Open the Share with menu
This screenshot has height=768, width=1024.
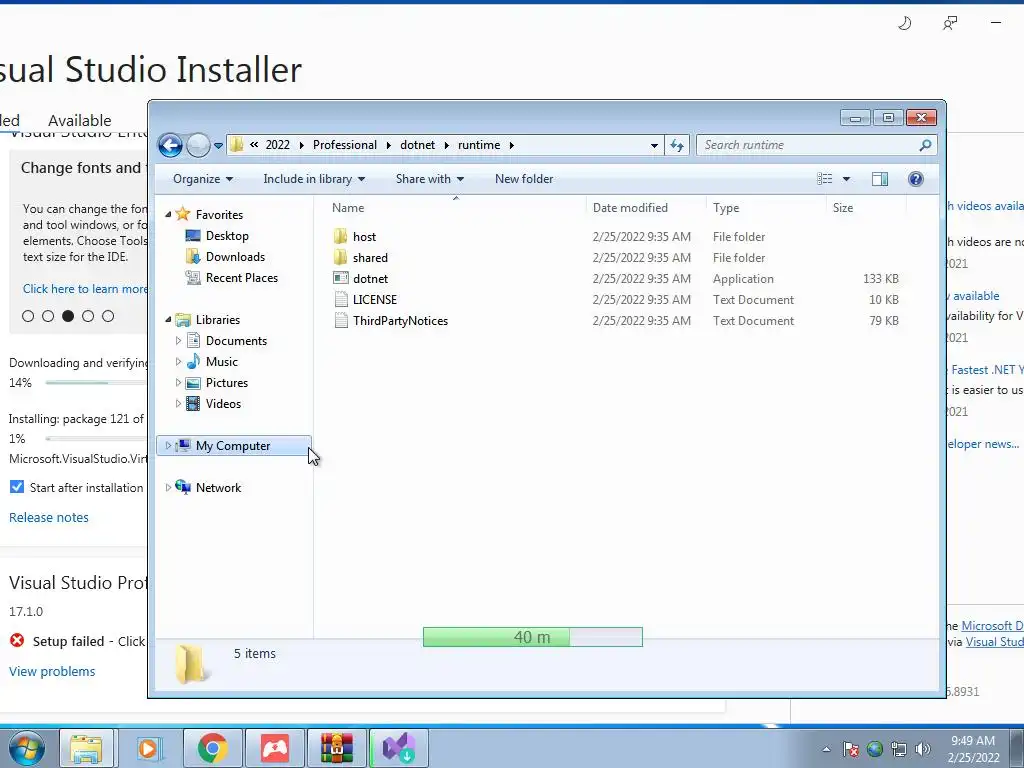click(x=430, y=179)
